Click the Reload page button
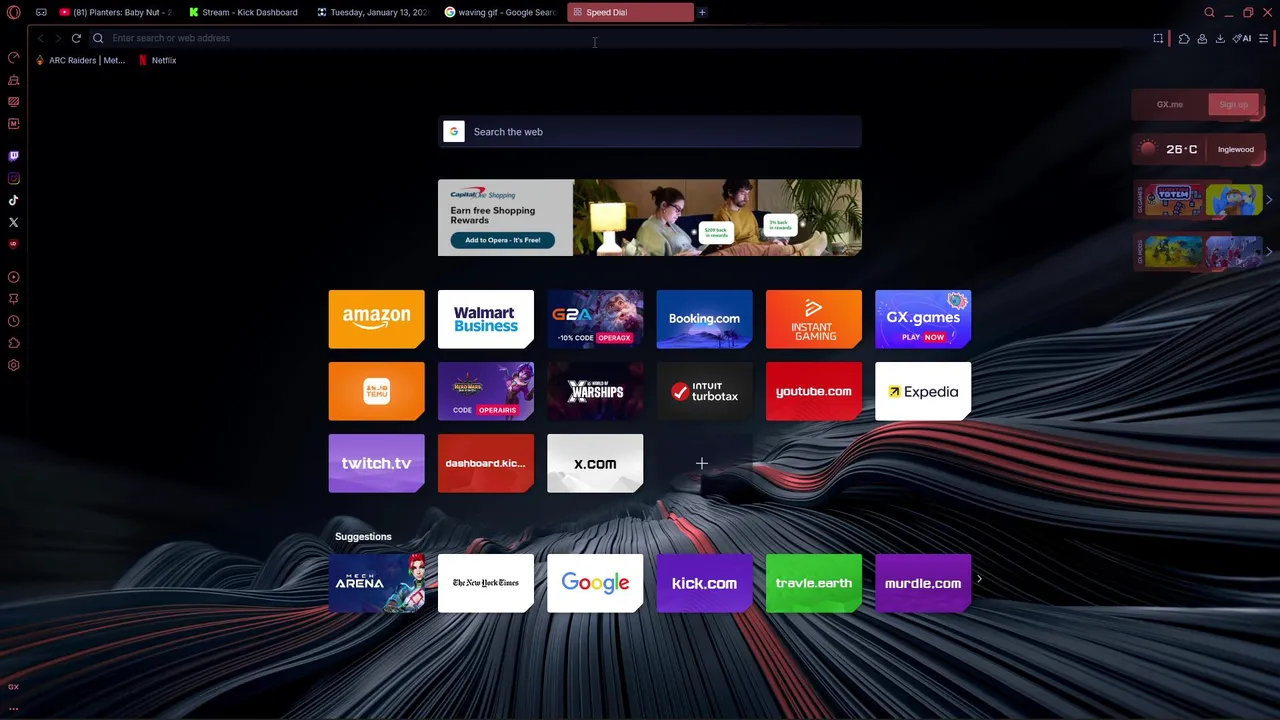Image resolution: width=1280 pixels, height=720 pixels. [76, 38]
